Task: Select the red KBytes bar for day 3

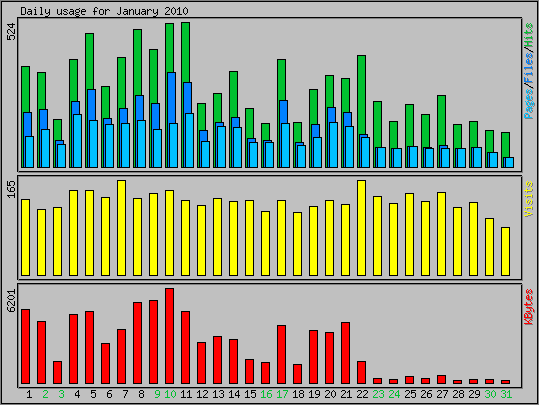Action: click(x=57, y=372)
